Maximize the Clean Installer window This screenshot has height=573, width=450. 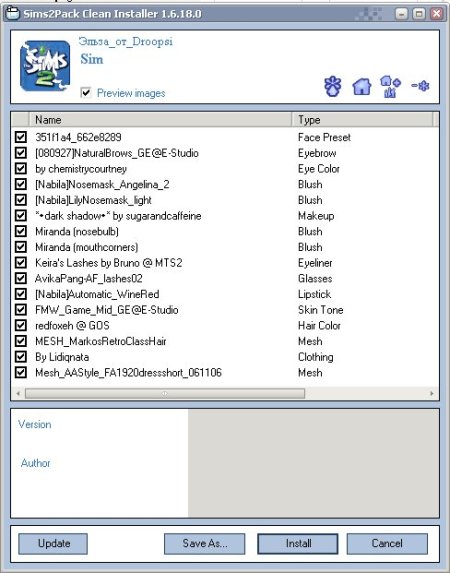coord(419,14)
